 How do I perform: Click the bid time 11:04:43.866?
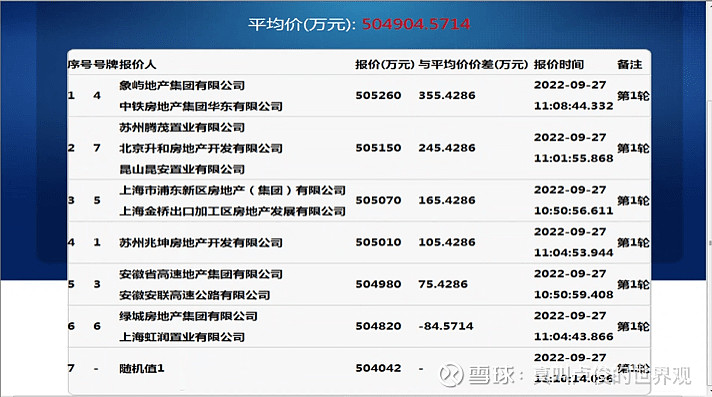pos(574,337)
